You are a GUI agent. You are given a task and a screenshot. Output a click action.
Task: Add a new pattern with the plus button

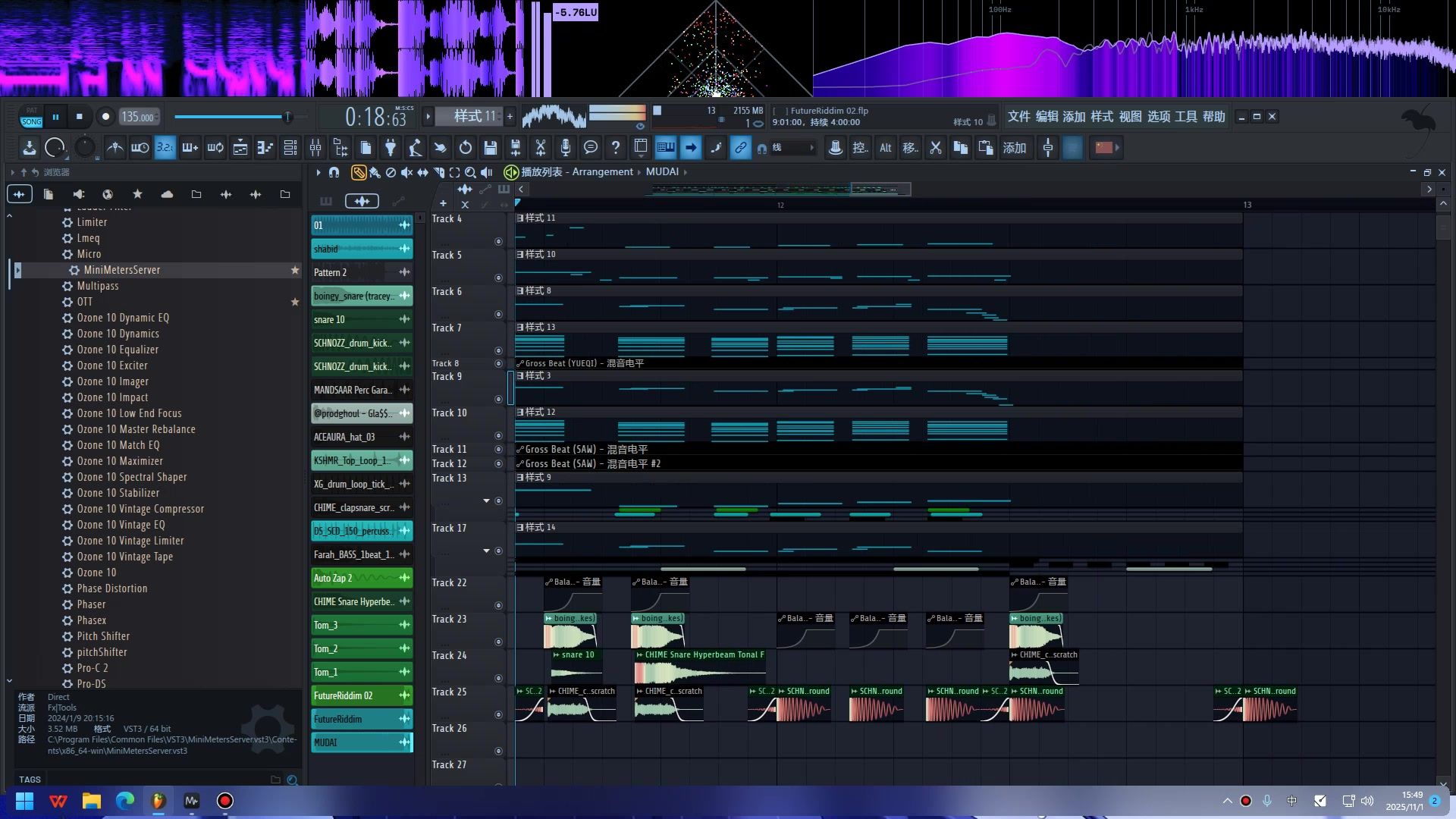[x=510, y=117]
